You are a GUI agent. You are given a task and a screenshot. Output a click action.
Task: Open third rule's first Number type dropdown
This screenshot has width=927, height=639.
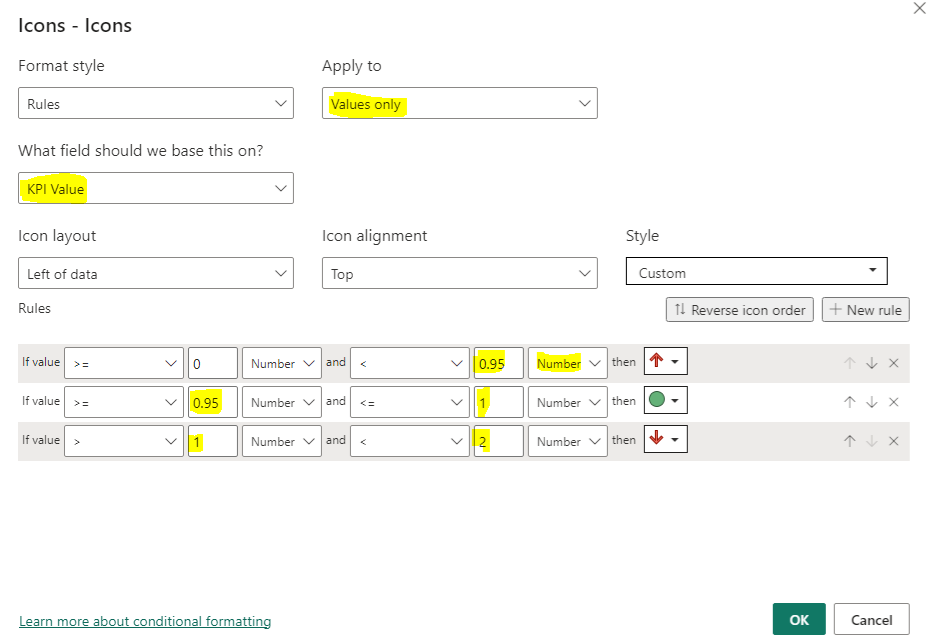tap(282, 441)
